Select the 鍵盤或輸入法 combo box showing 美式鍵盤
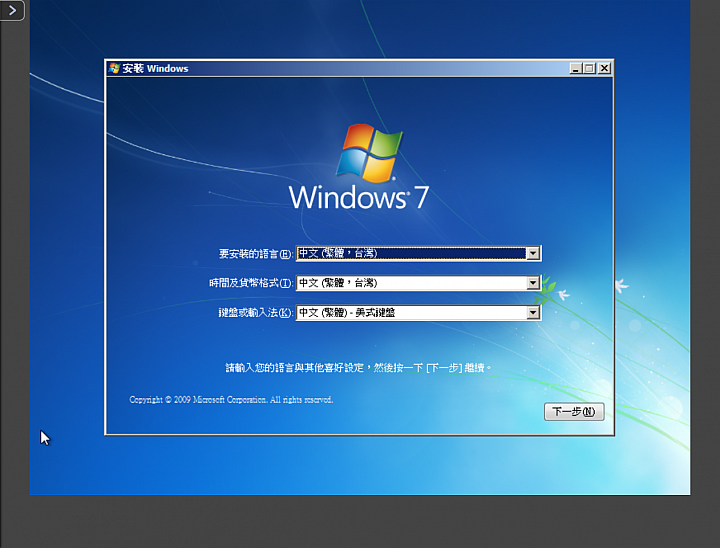 pos(418,313)
